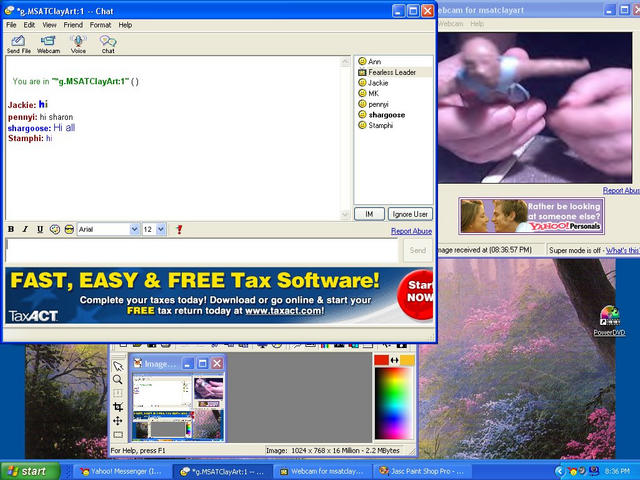The image size is (640, 480).
Task: Click the smiley icon beside shargoose
Action: pyautogui.click(x=362, y=115)
